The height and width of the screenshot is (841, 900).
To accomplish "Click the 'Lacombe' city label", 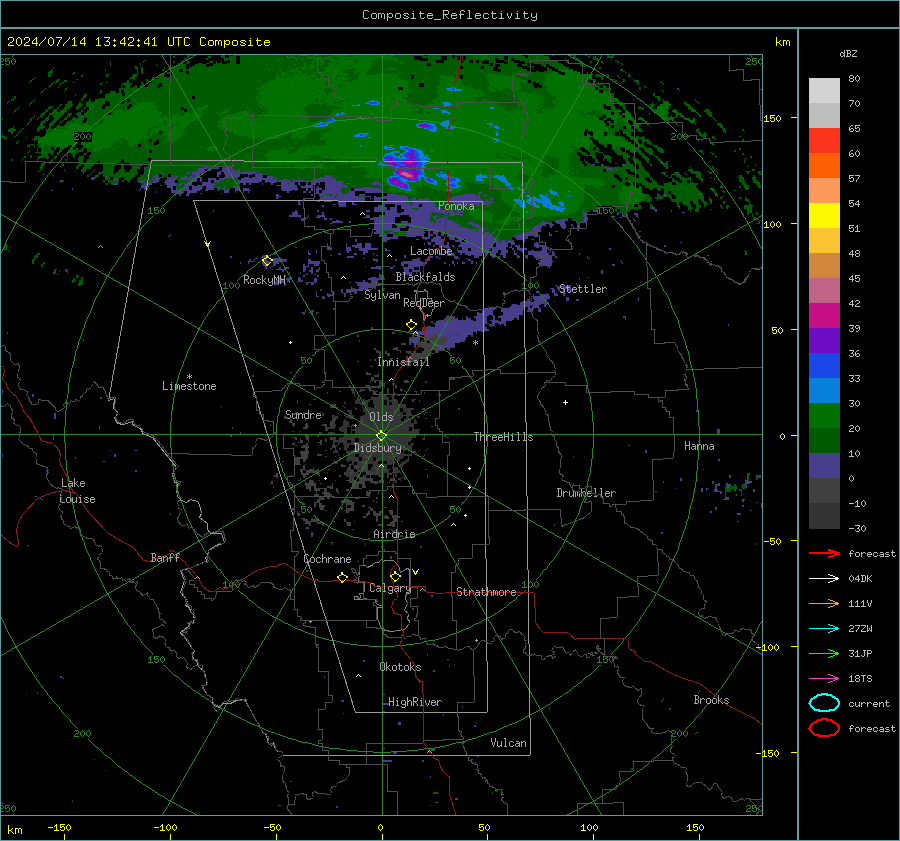I will click(431, 251).
